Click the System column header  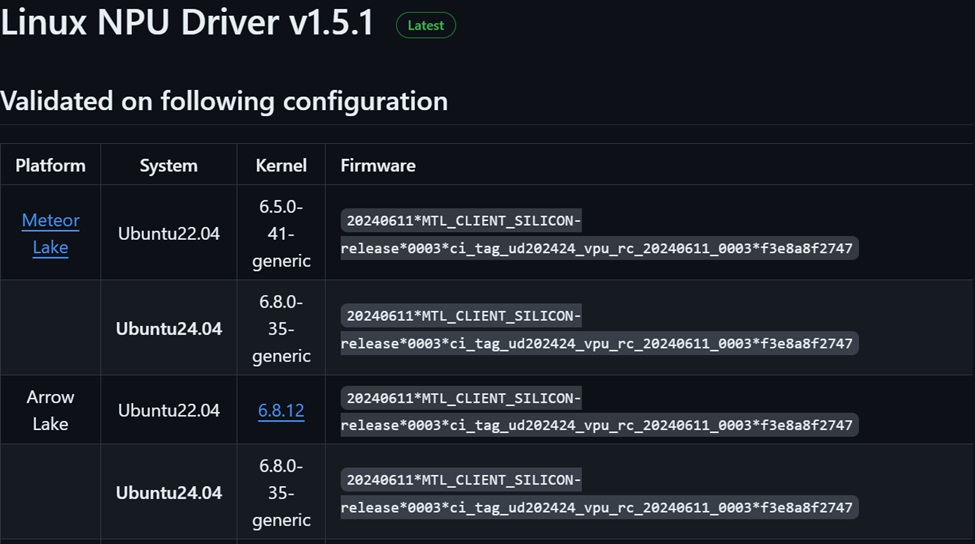point(169,165)
